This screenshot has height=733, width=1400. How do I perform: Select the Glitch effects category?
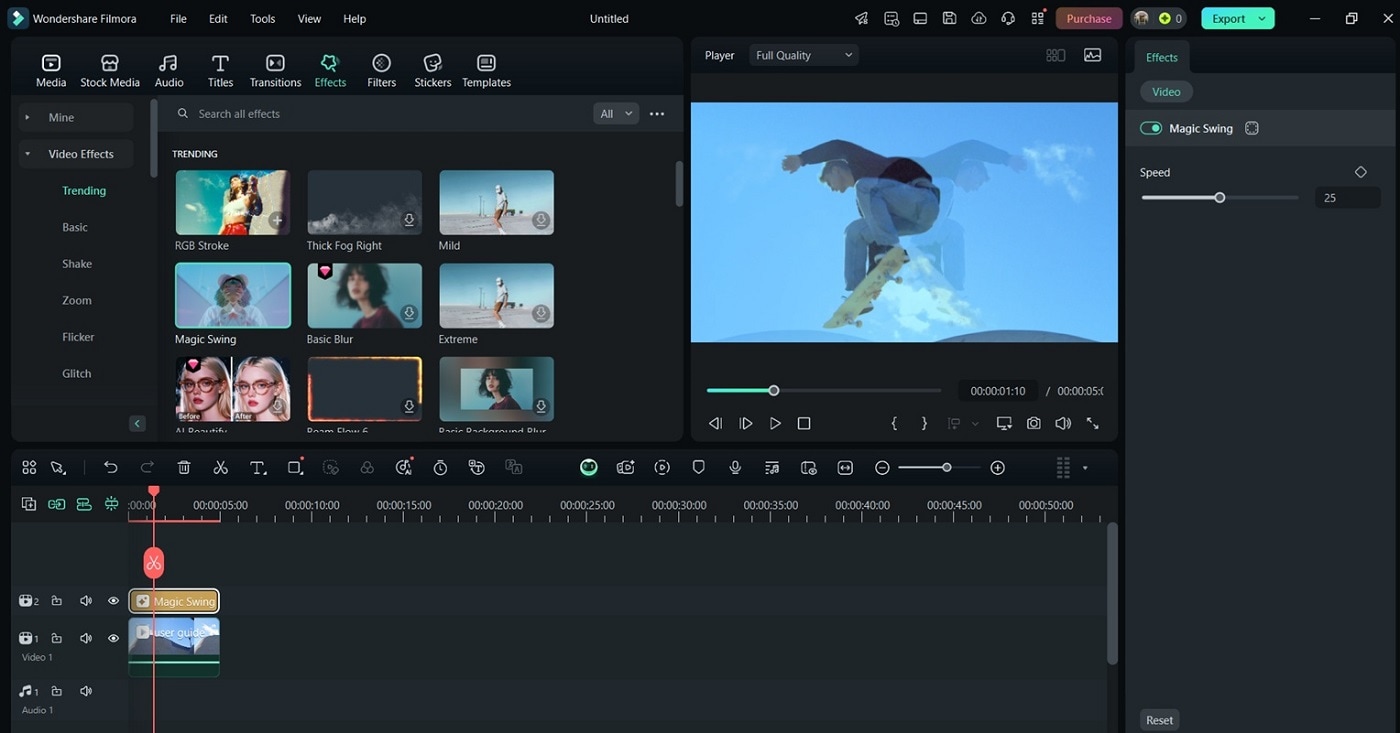pos(77,373)
